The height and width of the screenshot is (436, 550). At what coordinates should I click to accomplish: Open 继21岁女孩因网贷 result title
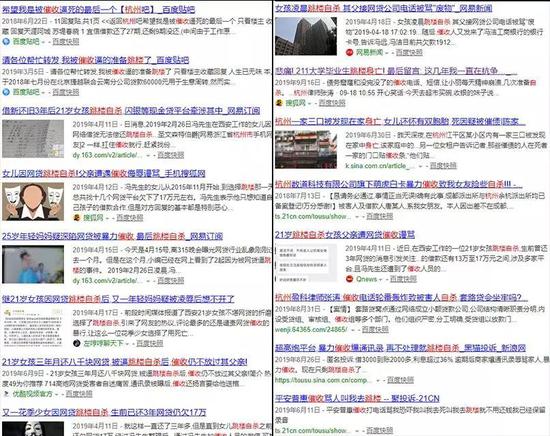pos(118,299)
